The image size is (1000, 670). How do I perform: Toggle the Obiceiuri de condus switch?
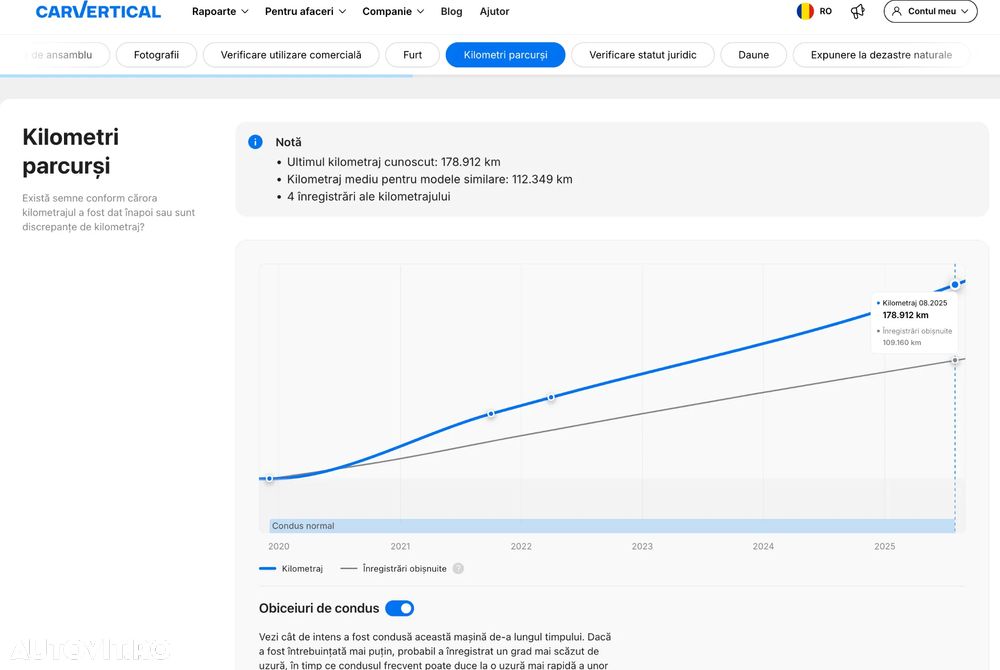(x=399, y=608)
